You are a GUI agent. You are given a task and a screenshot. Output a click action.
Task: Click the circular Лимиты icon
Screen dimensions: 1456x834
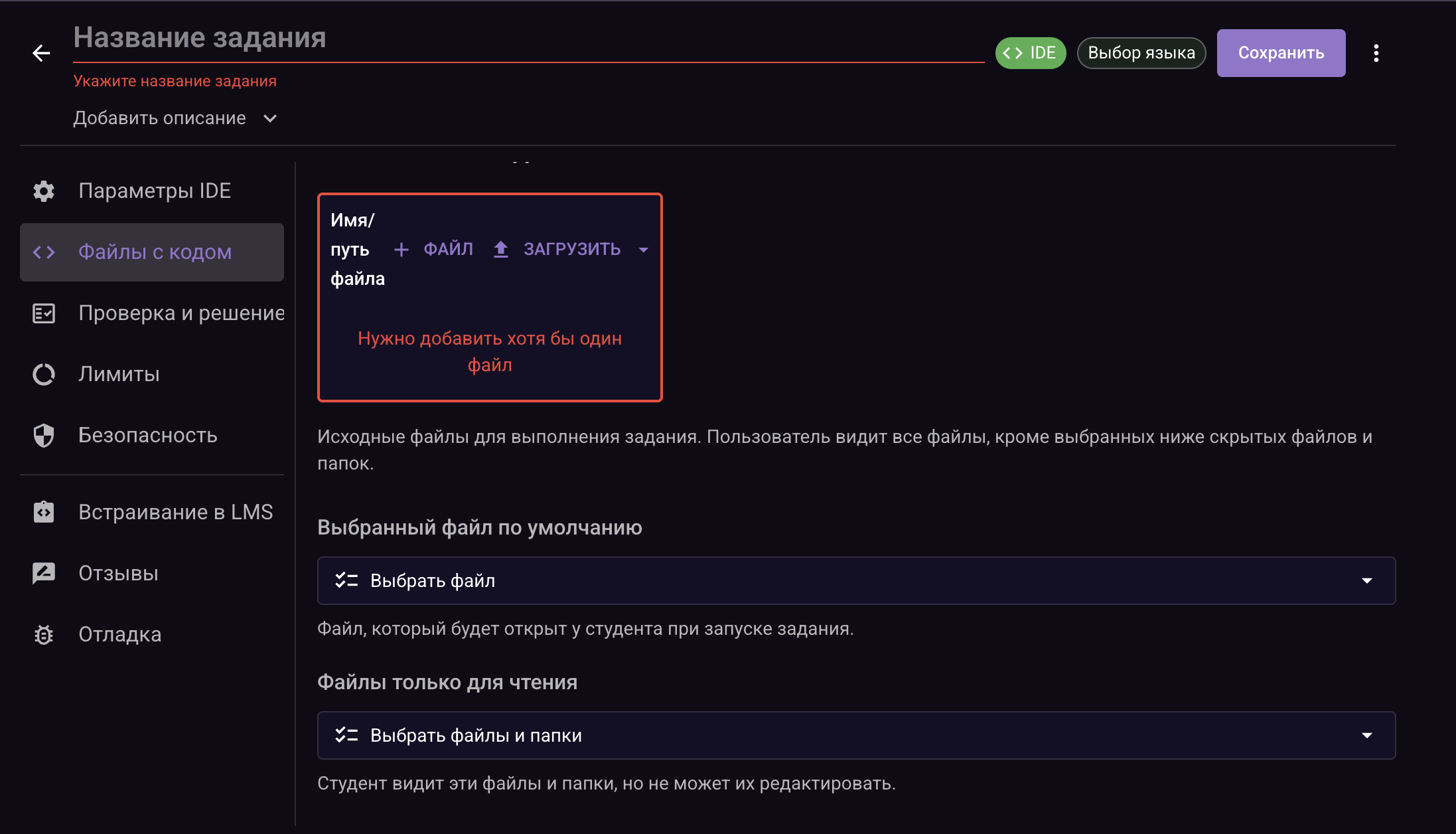coord(44,375)
